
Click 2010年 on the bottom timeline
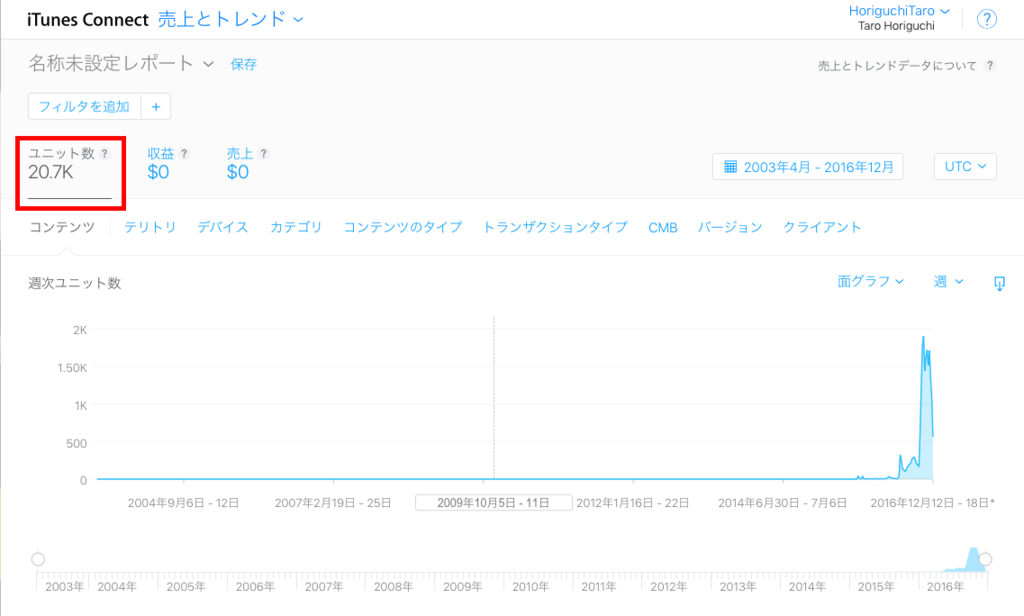tap(530, 587)
